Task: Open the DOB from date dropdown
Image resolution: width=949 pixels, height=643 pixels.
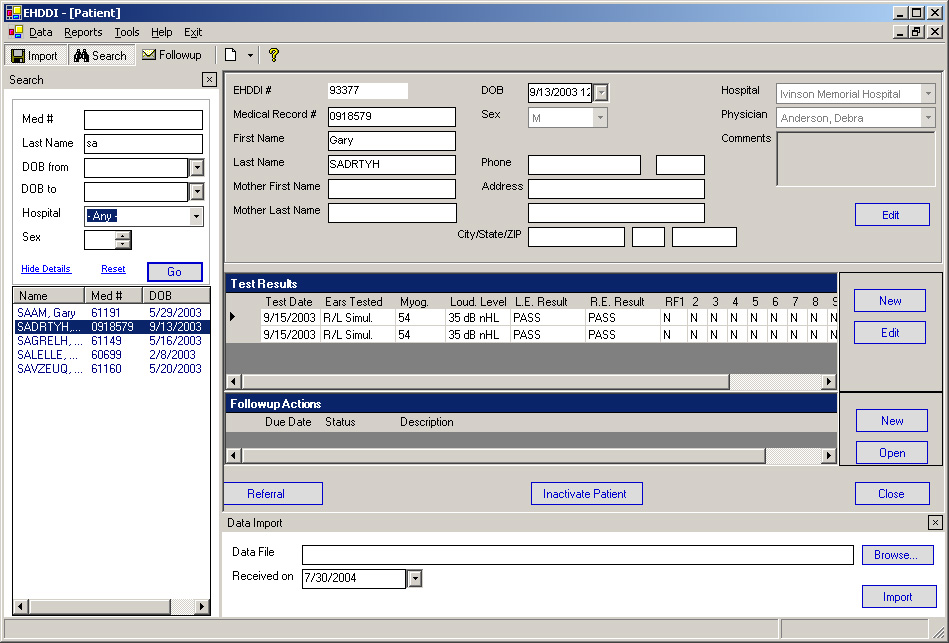Action: [x=196, y=168]
